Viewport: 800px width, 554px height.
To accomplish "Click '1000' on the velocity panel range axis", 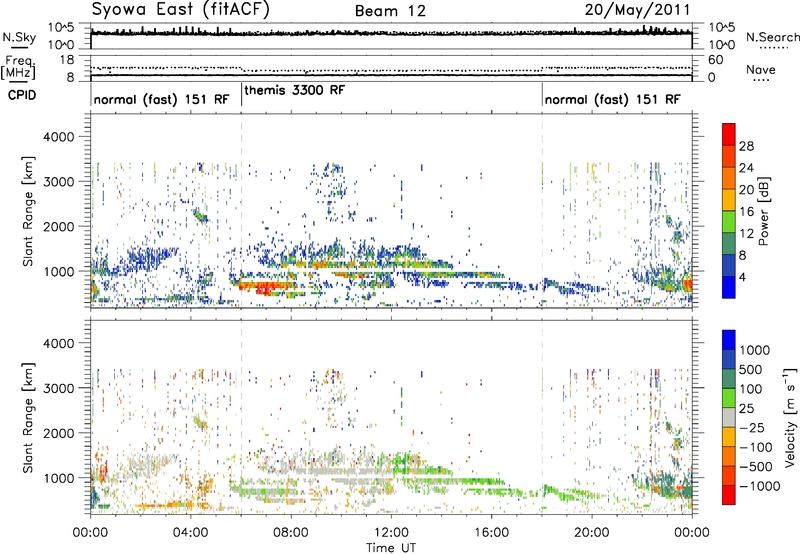I will [x=58, y=478].
